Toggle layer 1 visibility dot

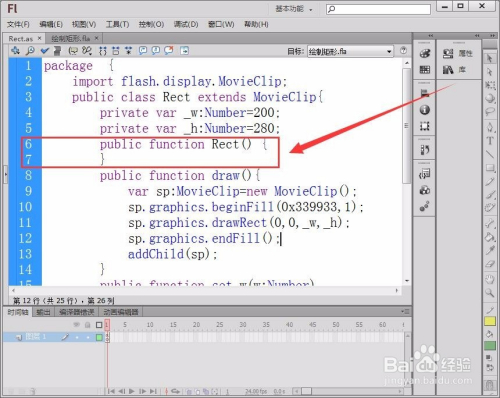[x=77, y=337]
